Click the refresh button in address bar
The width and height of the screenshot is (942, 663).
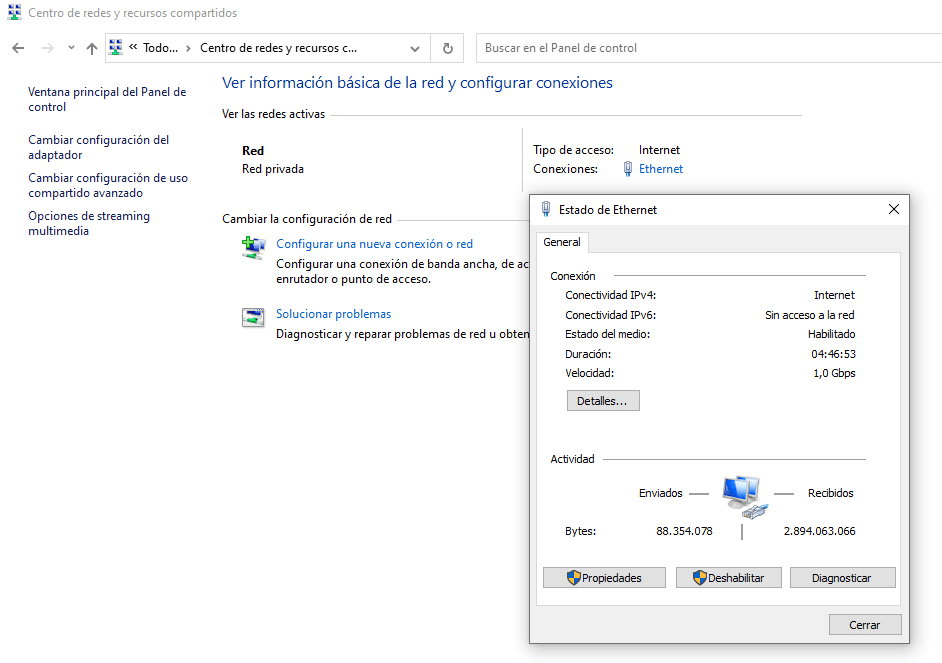pyautogui.click(x=447, y=48)
